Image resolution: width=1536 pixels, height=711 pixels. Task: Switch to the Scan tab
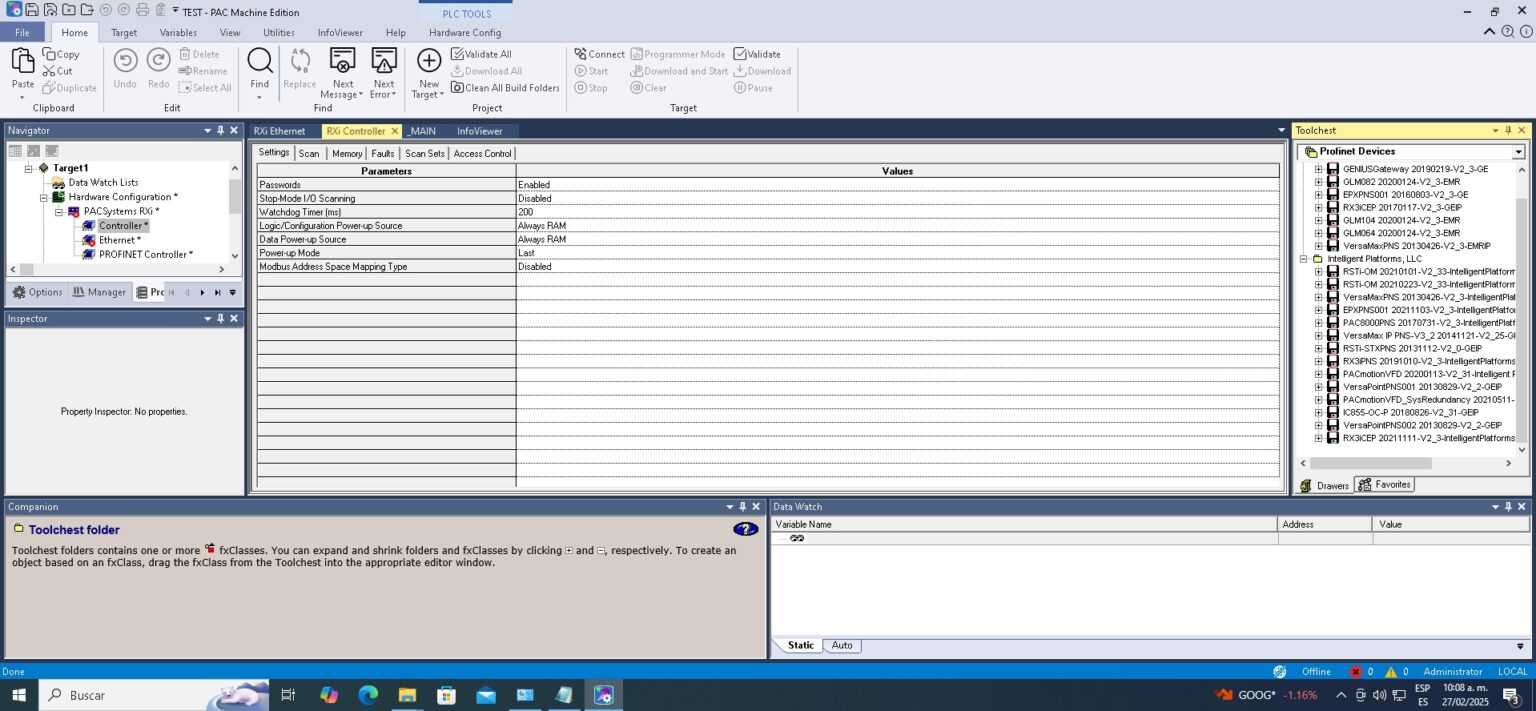point(309,153)
